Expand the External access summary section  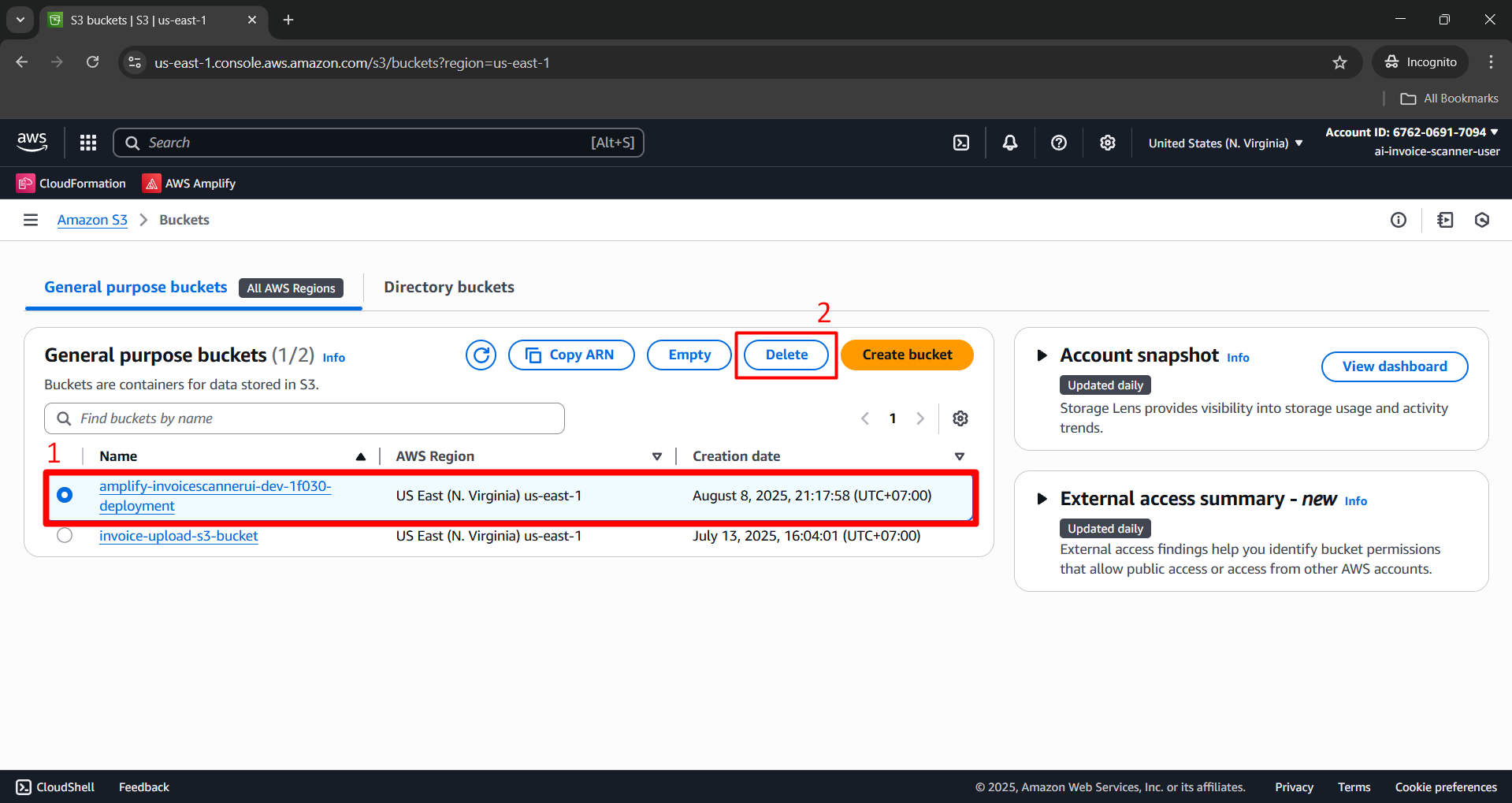(1042, 499)
